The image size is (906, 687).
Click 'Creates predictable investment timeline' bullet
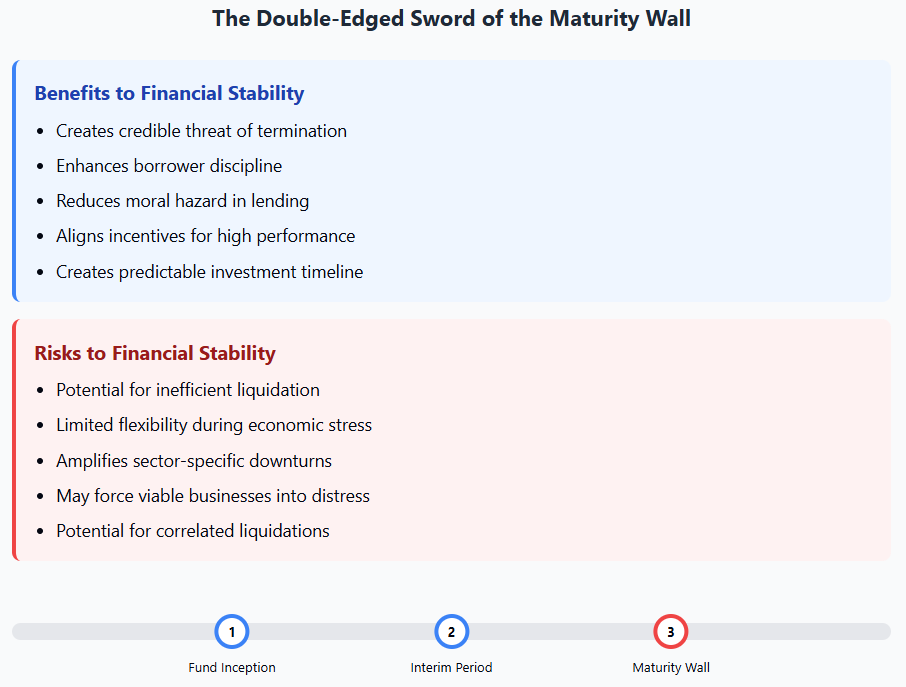click(x=209, y=271)
